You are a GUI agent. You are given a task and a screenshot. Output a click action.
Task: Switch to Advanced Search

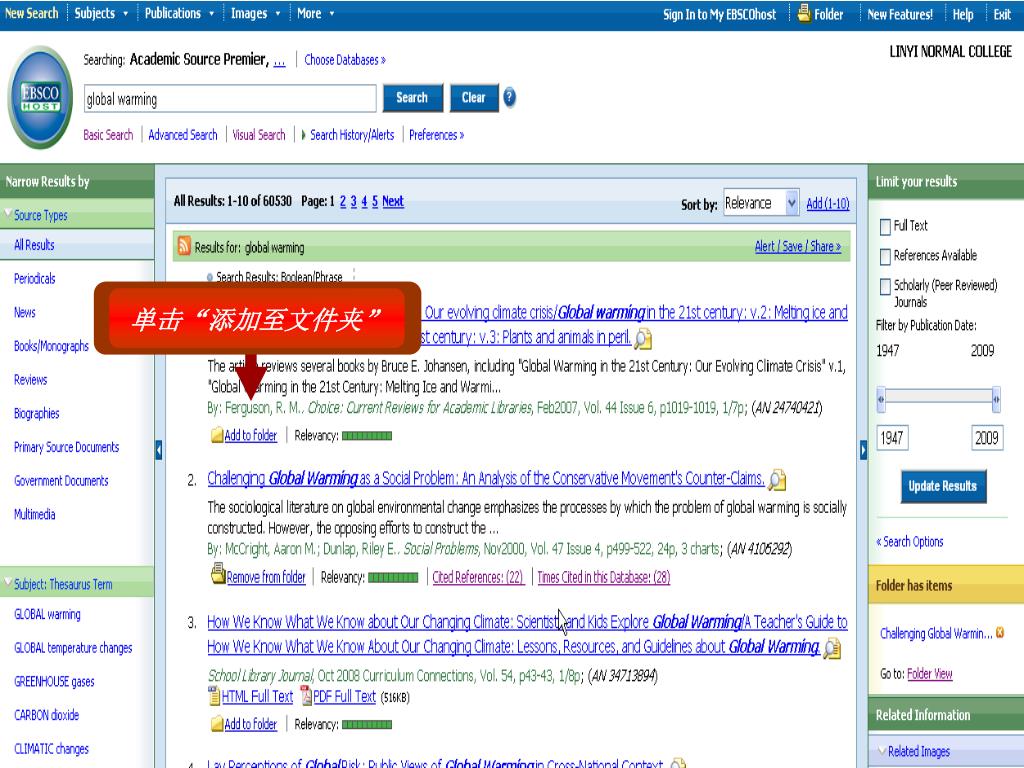click(x=183, y=135)
